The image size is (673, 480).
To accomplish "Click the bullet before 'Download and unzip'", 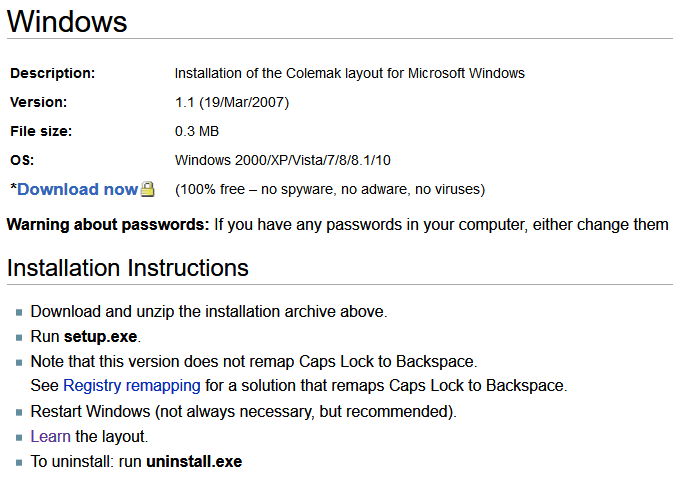I will coord(19,312).
